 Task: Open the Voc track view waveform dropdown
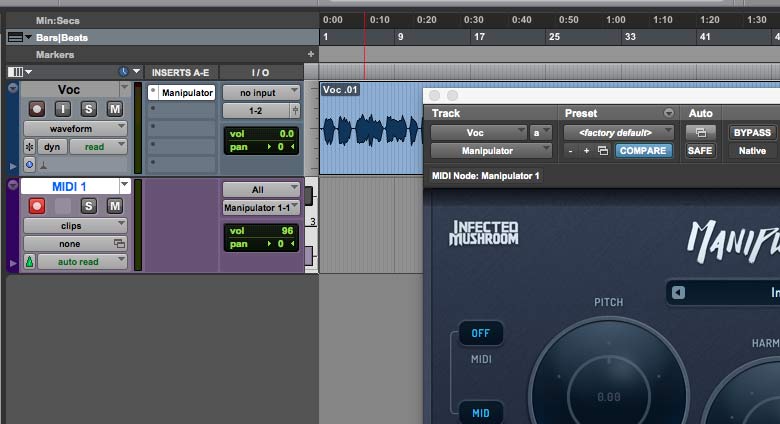pyautogui.click(x=76, y=128)
